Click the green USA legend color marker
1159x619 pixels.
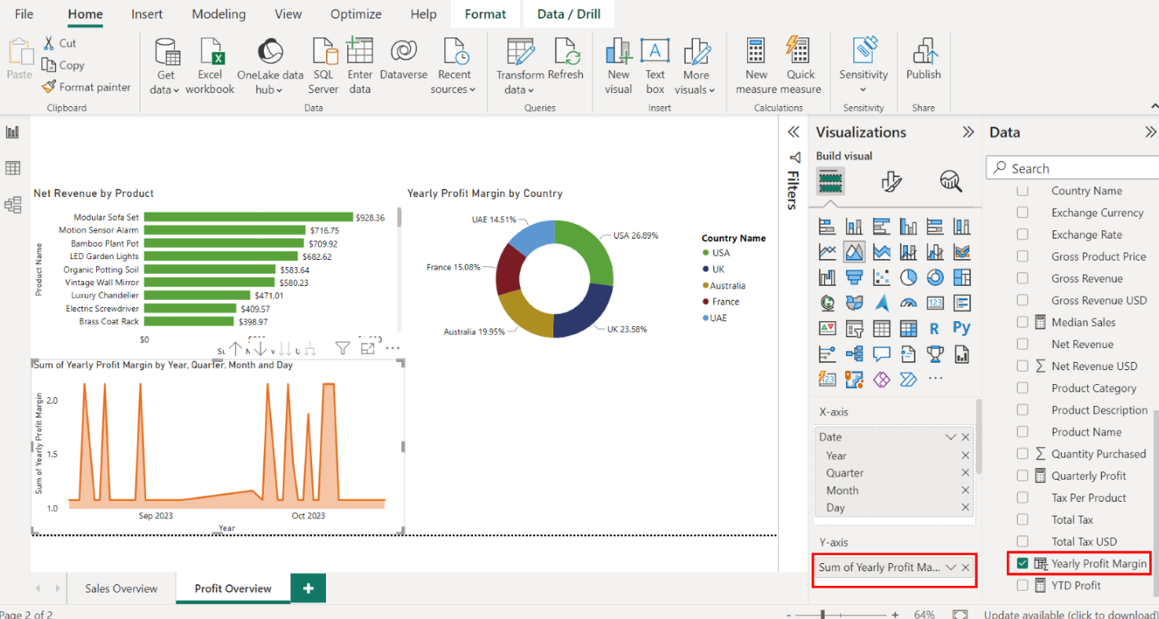click(706, 253)
